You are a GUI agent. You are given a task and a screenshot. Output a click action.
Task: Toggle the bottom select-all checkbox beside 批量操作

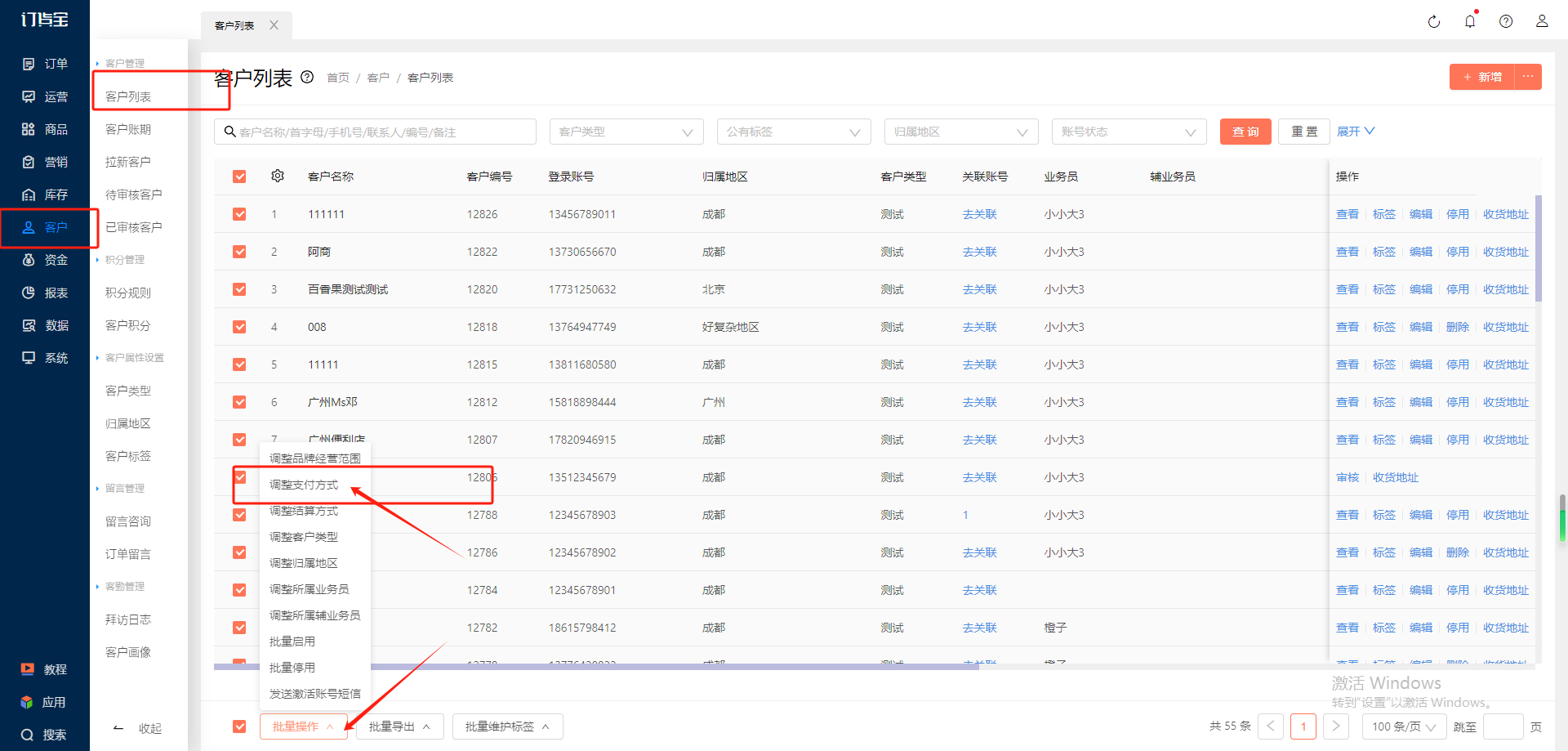pos(239,726)
